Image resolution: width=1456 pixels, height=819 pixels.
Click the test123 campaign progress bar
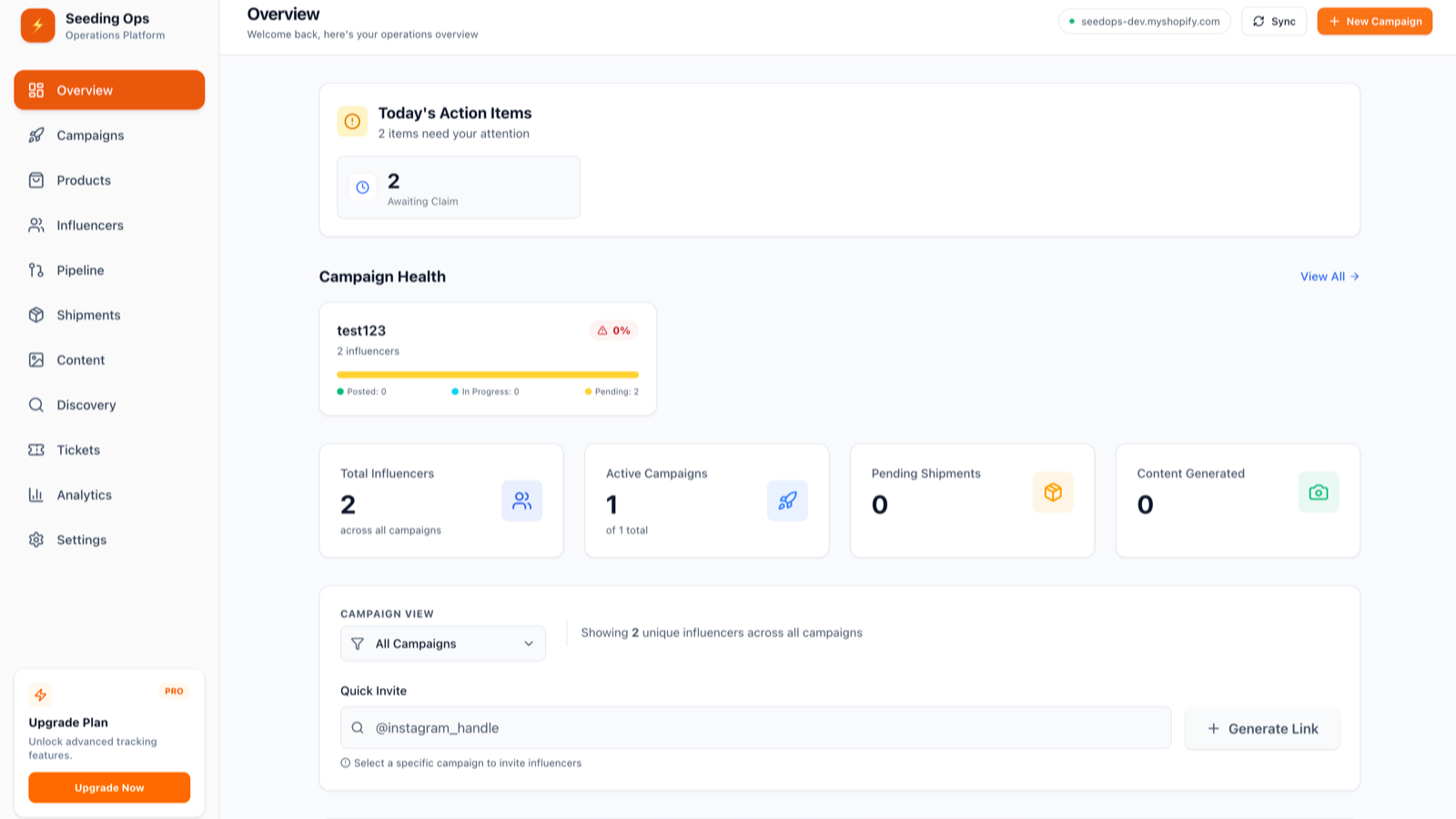coord(488,374)
